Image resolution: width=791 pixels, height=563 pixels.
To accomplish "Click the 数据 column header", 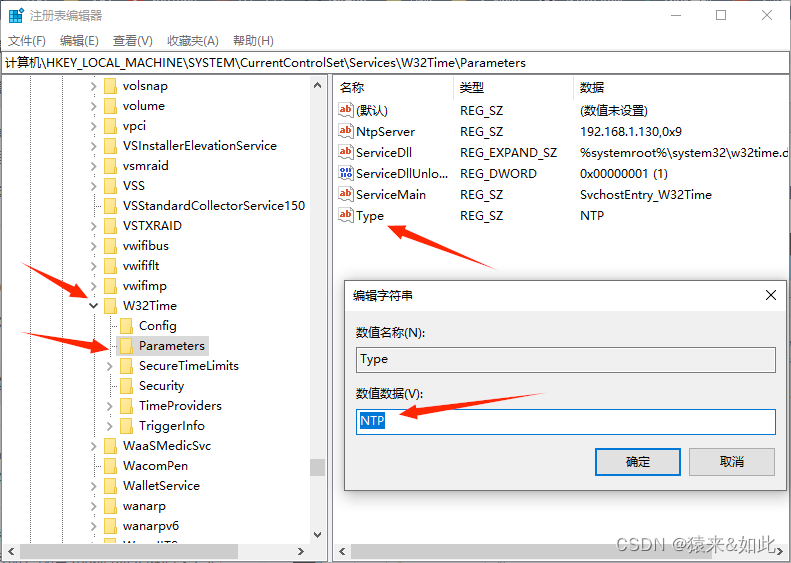I will 681,88.
